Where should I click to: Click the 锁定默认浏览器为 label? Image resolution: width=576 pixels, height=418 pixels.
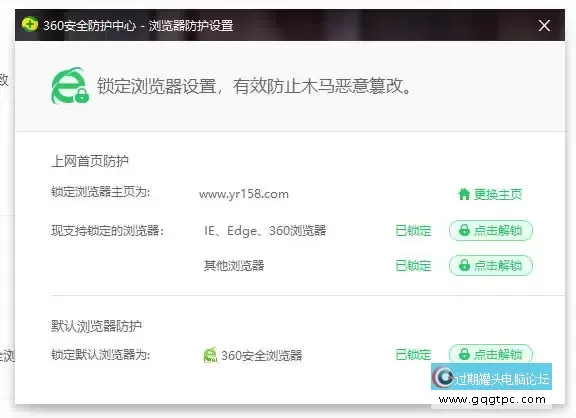[x=101, y=354]
